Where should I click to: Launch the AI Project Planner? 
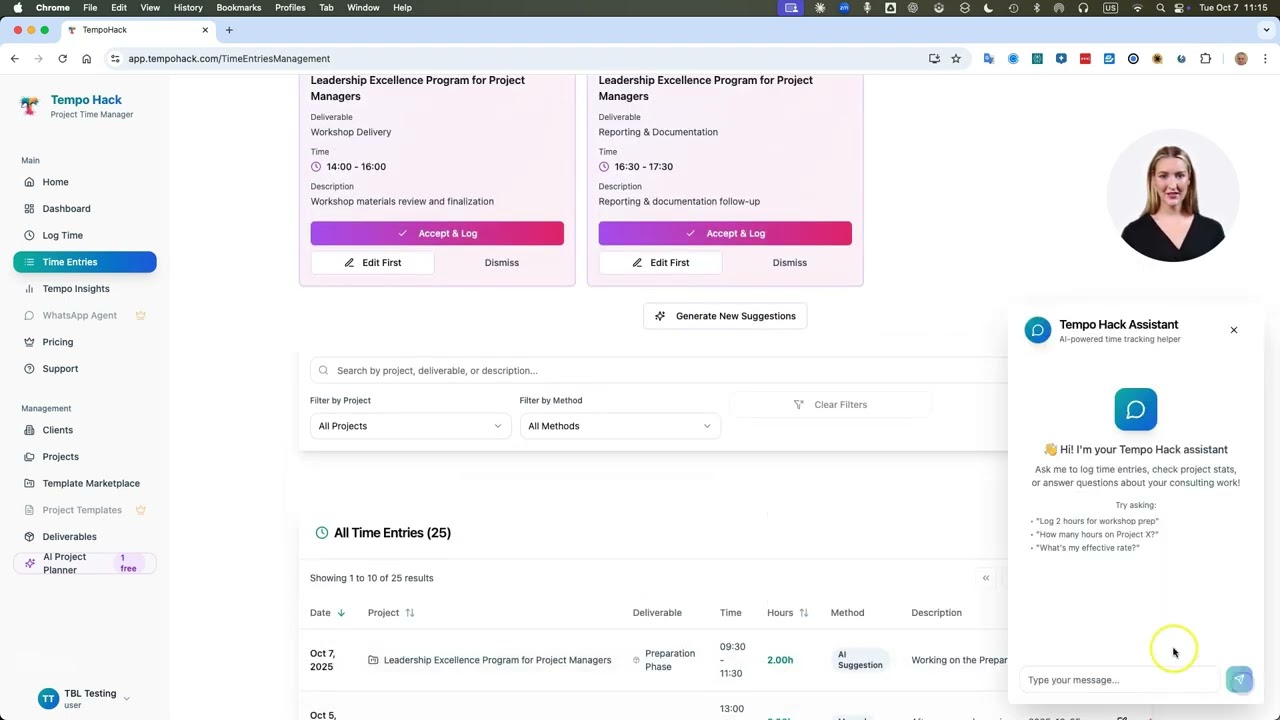point(85,564)
